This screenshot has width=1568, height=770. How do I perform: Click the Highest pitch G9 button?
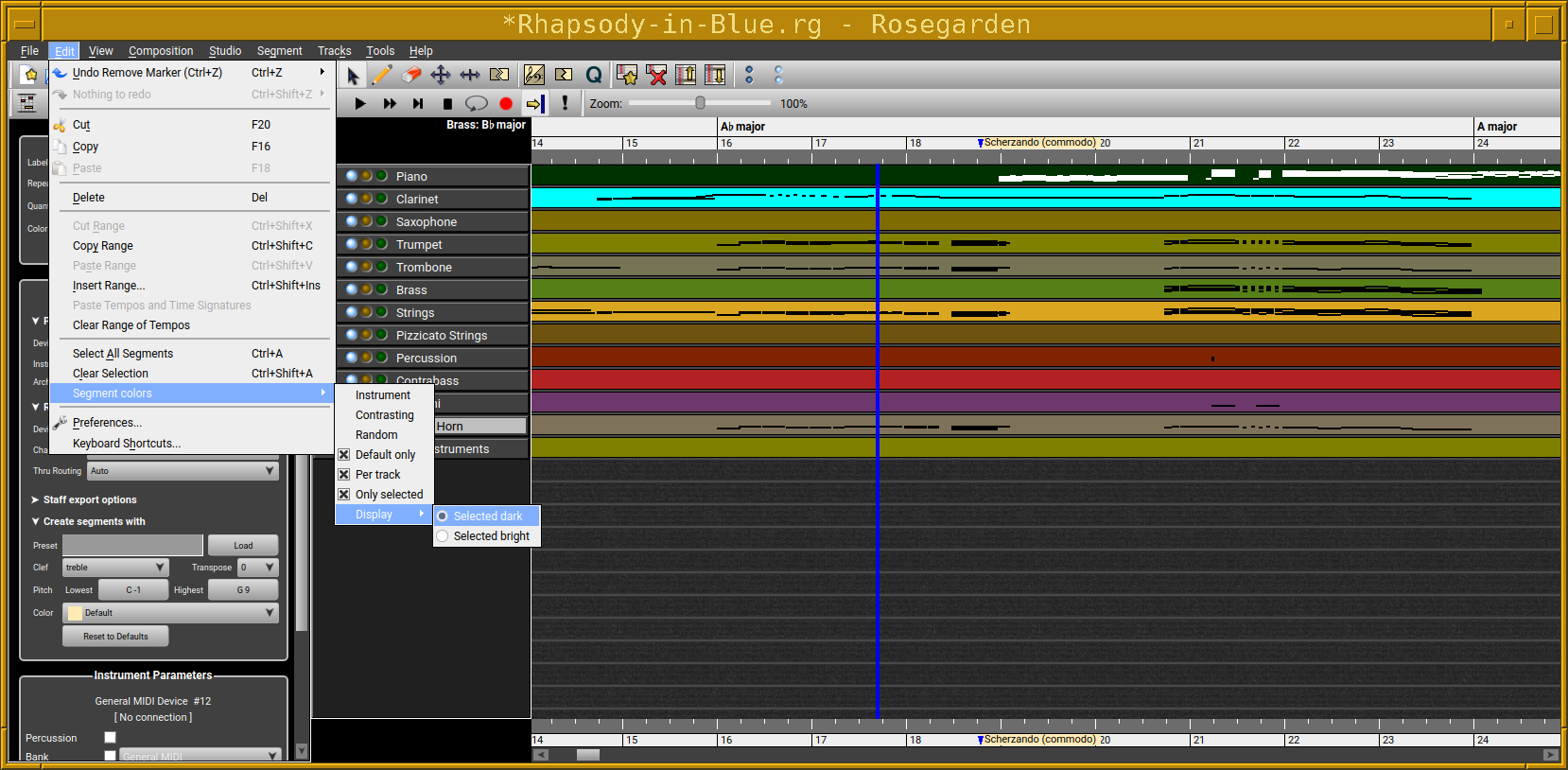tap(243, 589)
